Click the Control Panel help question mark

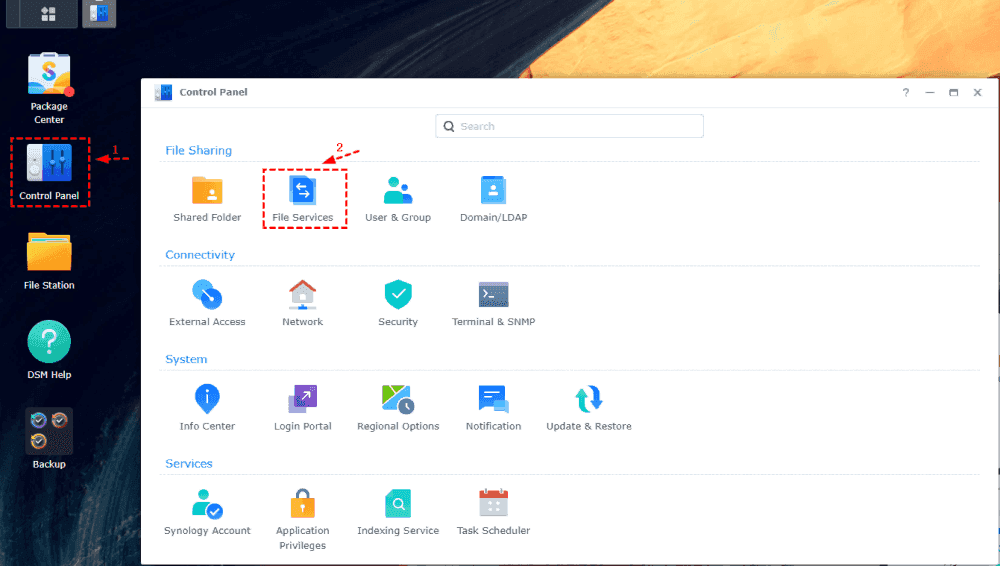(906, 93)
